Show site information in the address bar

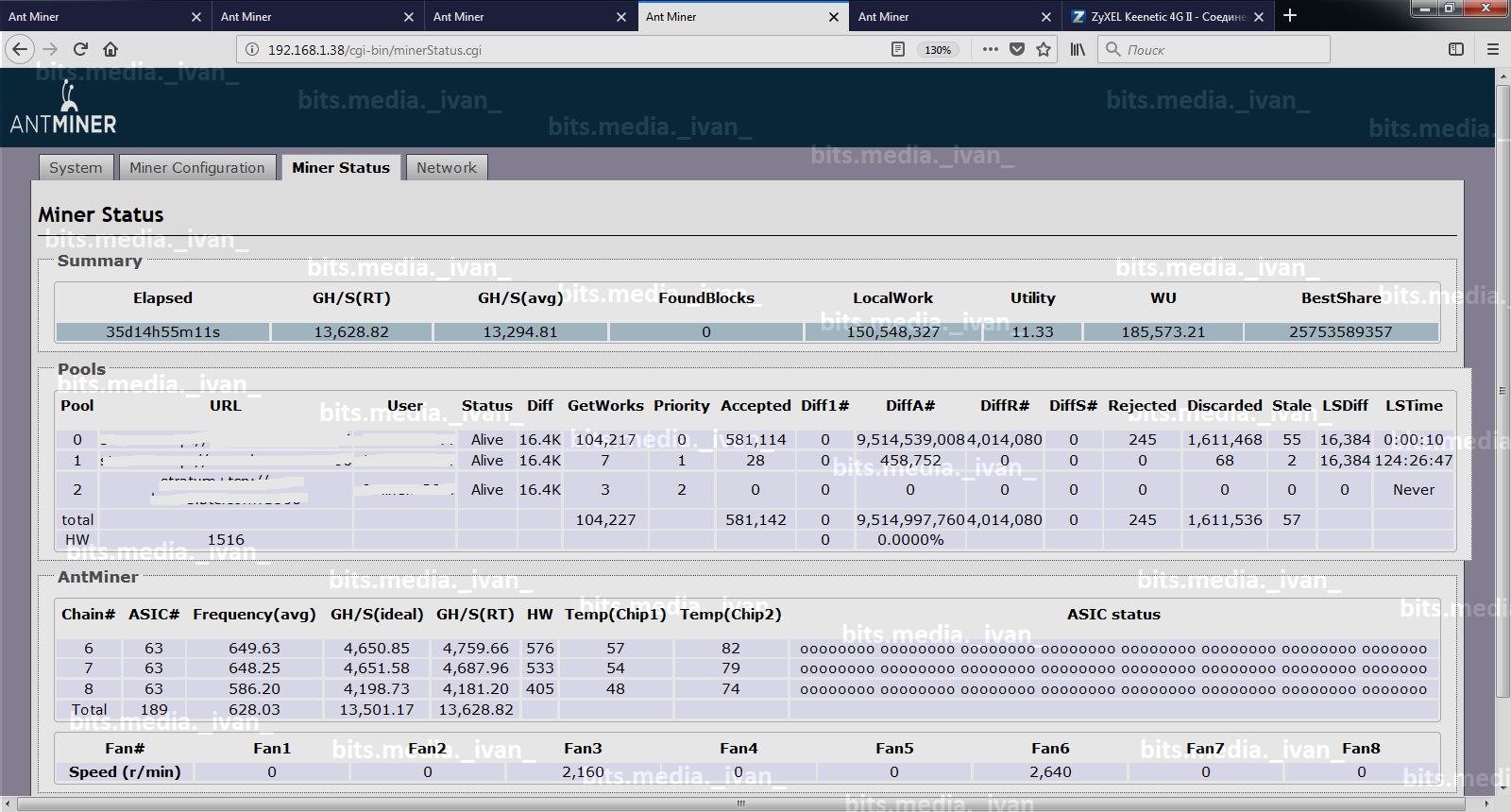[251, 49]
